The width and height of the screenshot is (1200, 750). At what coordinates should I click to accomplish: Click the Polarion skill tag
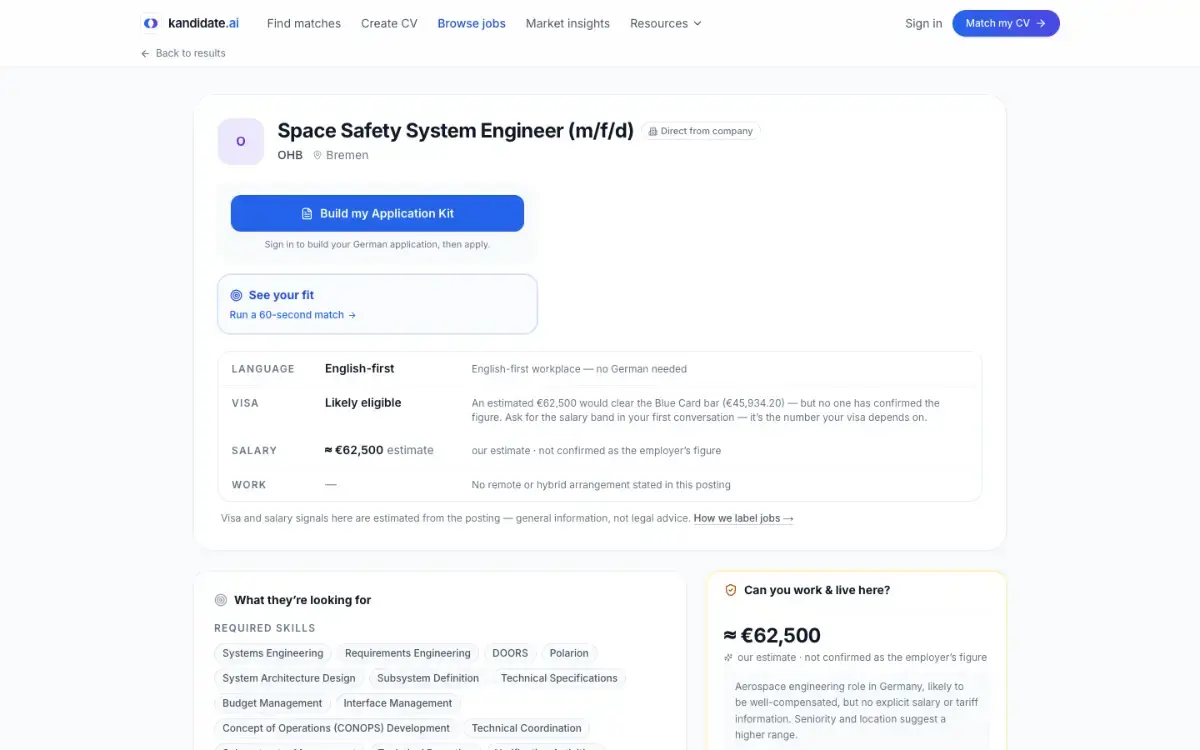(x=569, y=653)
